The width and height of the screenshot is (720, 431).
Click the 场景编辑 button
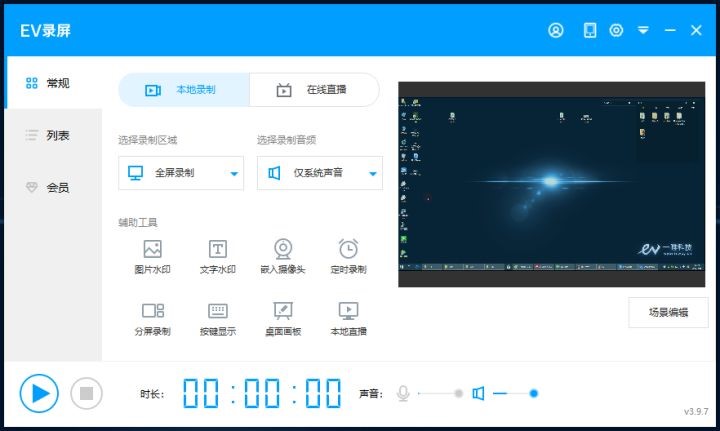point(668,313)
